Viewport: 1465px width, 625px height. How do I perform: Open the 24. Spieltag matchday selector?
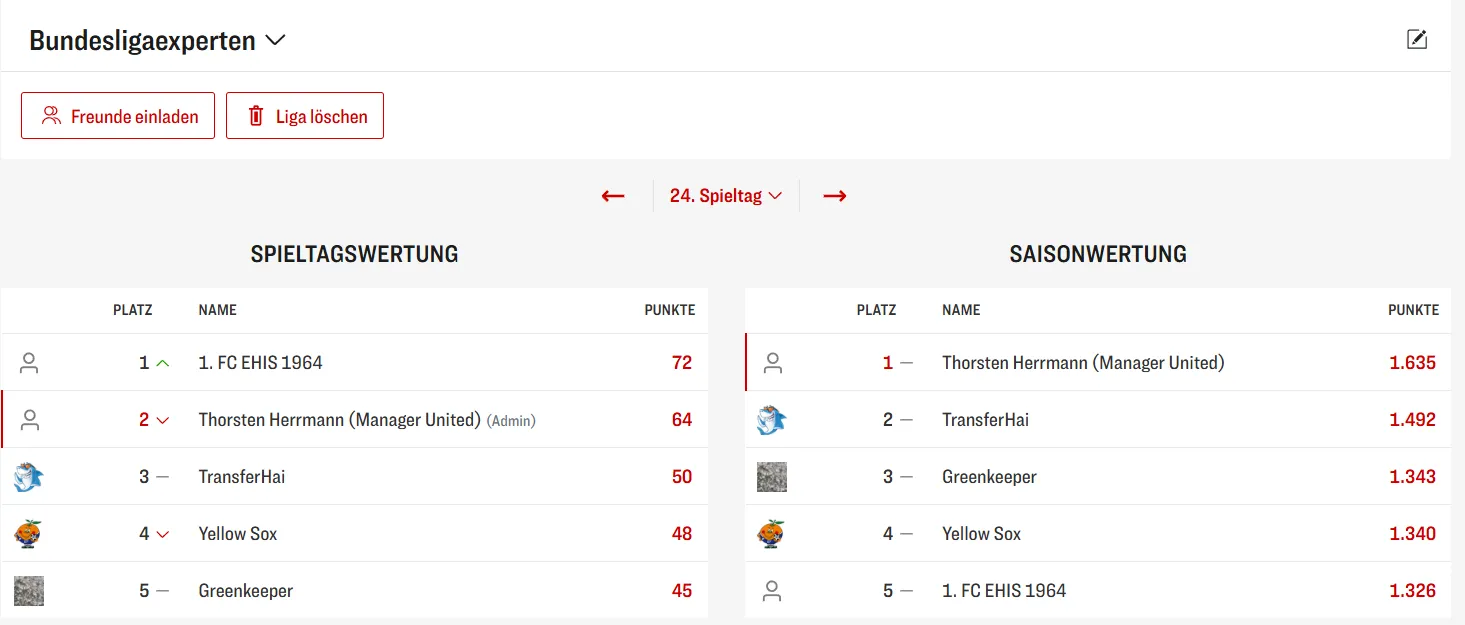(x=725, y=196)
